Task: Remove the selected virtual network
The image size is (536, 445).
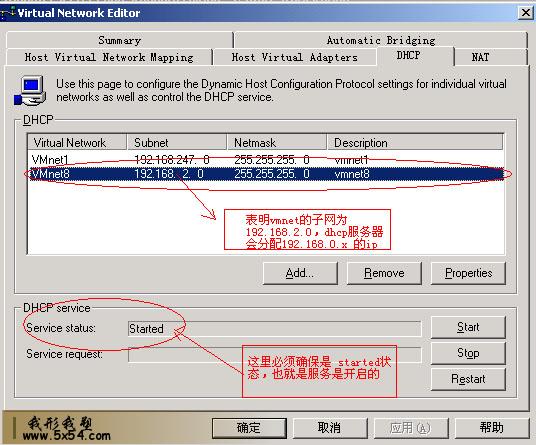Action: [x=384, y=273]
